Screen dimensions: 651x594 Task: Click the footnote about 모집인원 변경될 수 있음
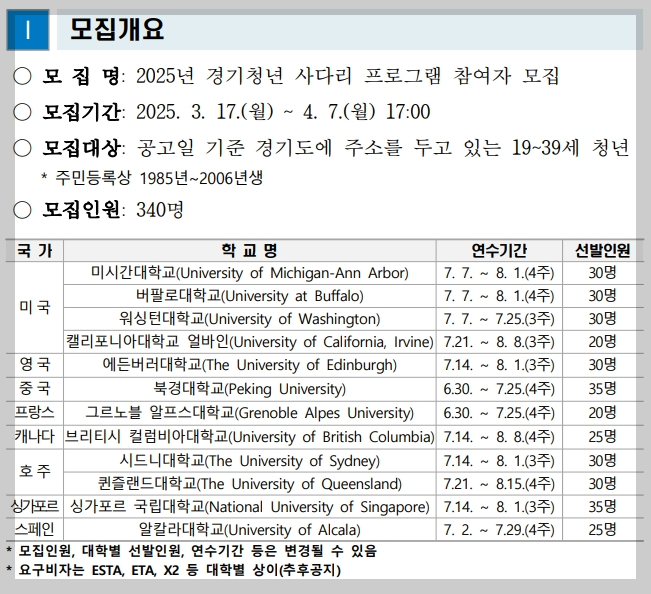(192, 551)
